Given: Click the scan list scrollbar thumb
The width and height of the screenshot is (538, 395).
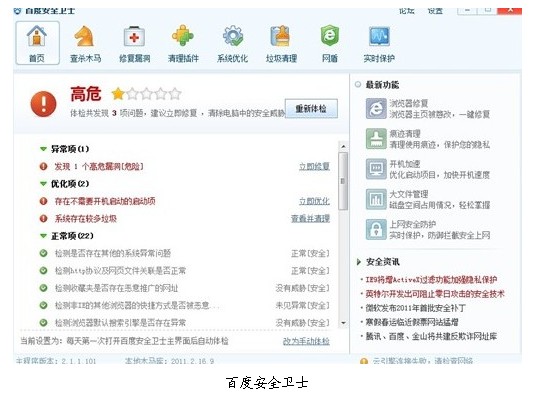Looking at the screenshot, I should coord(343,181).
